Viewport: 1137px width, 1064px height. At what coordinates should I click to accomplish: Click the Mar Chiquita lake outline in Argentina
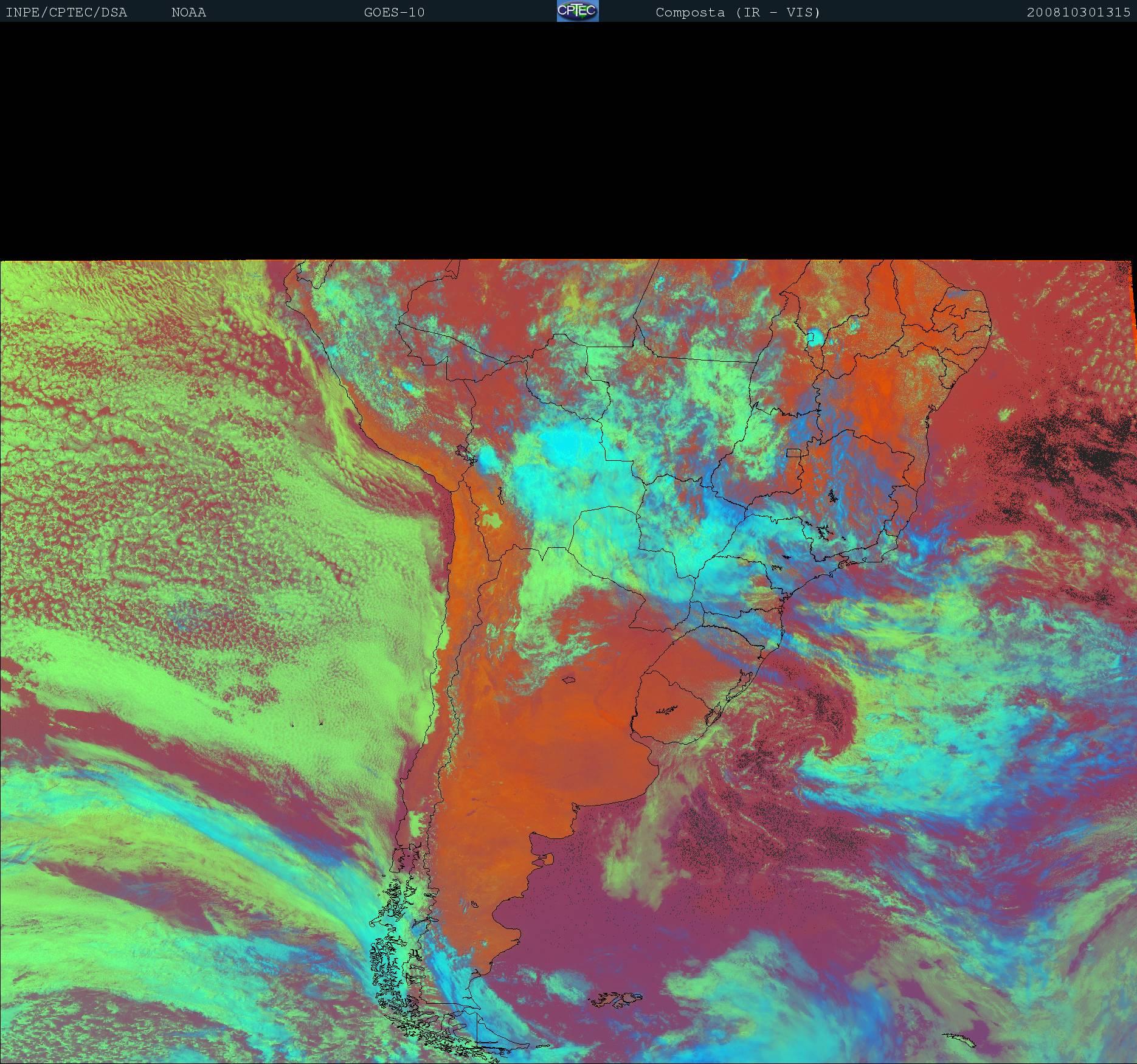click(x=569, y=680)
